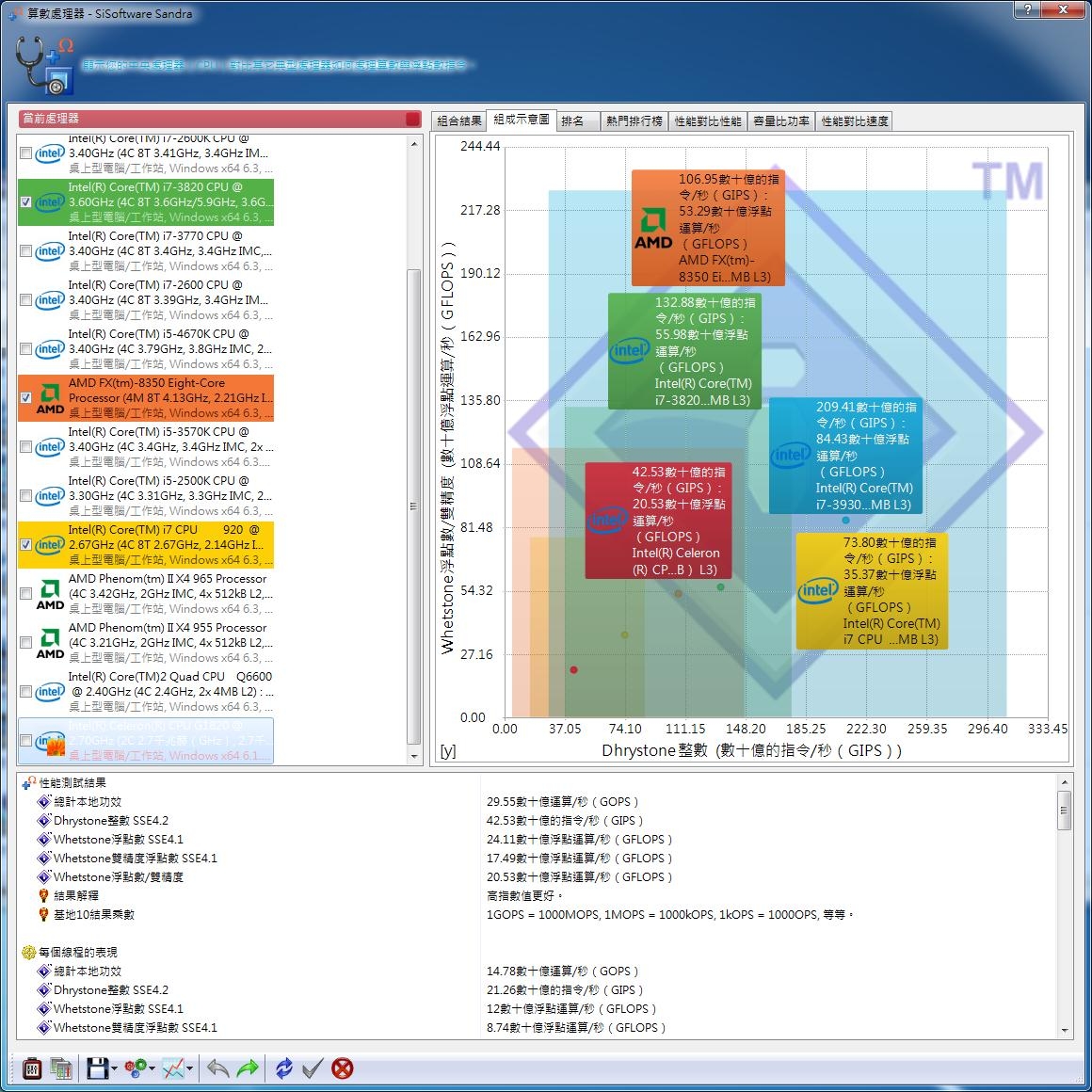Check the Core i7-2600 processor checkbox

[25, 300]
